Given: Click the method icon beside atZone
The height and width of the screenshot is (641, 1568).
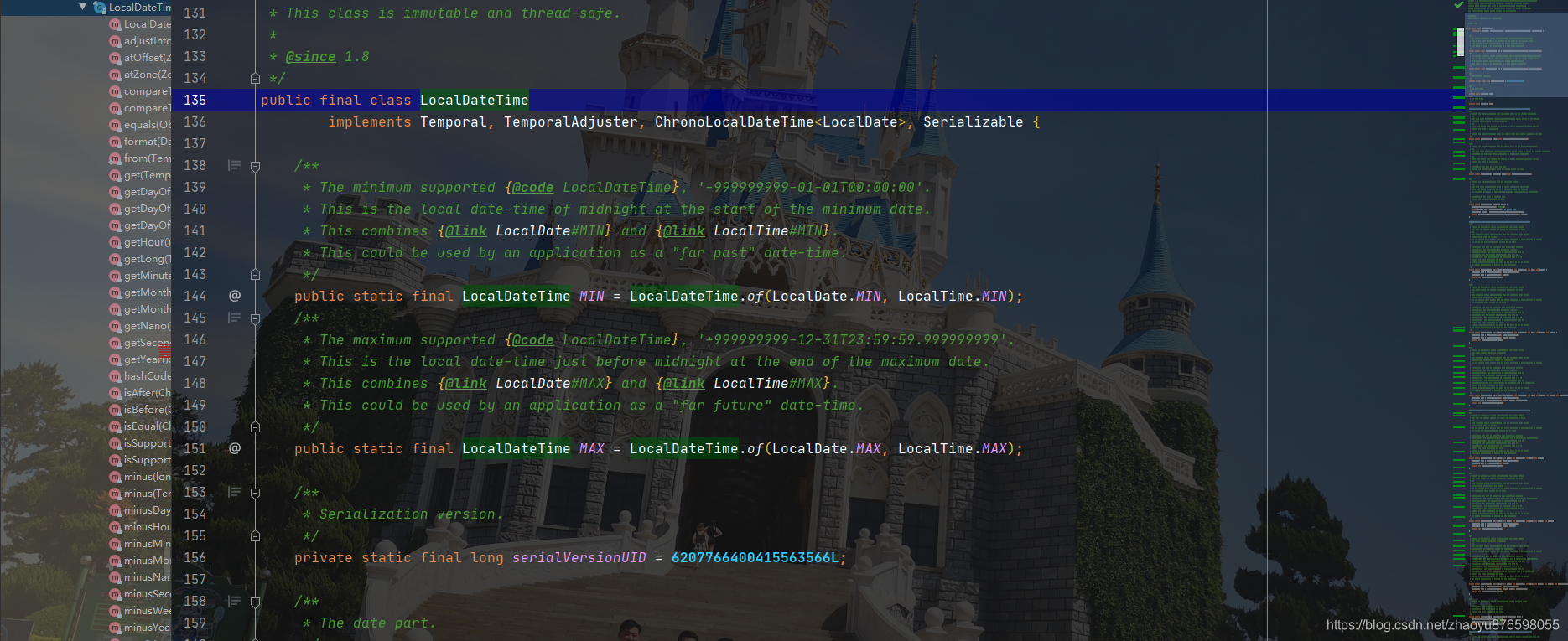Looking at the screenshot, I should coord(116,75).
